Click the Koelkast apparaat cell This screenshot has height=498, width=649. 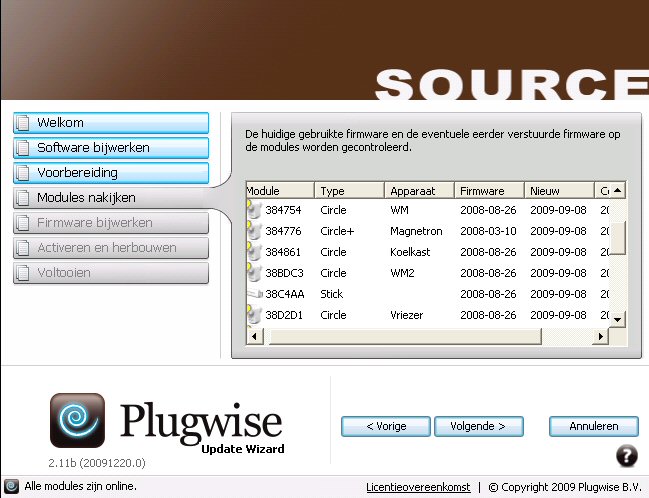pos(410,252)
